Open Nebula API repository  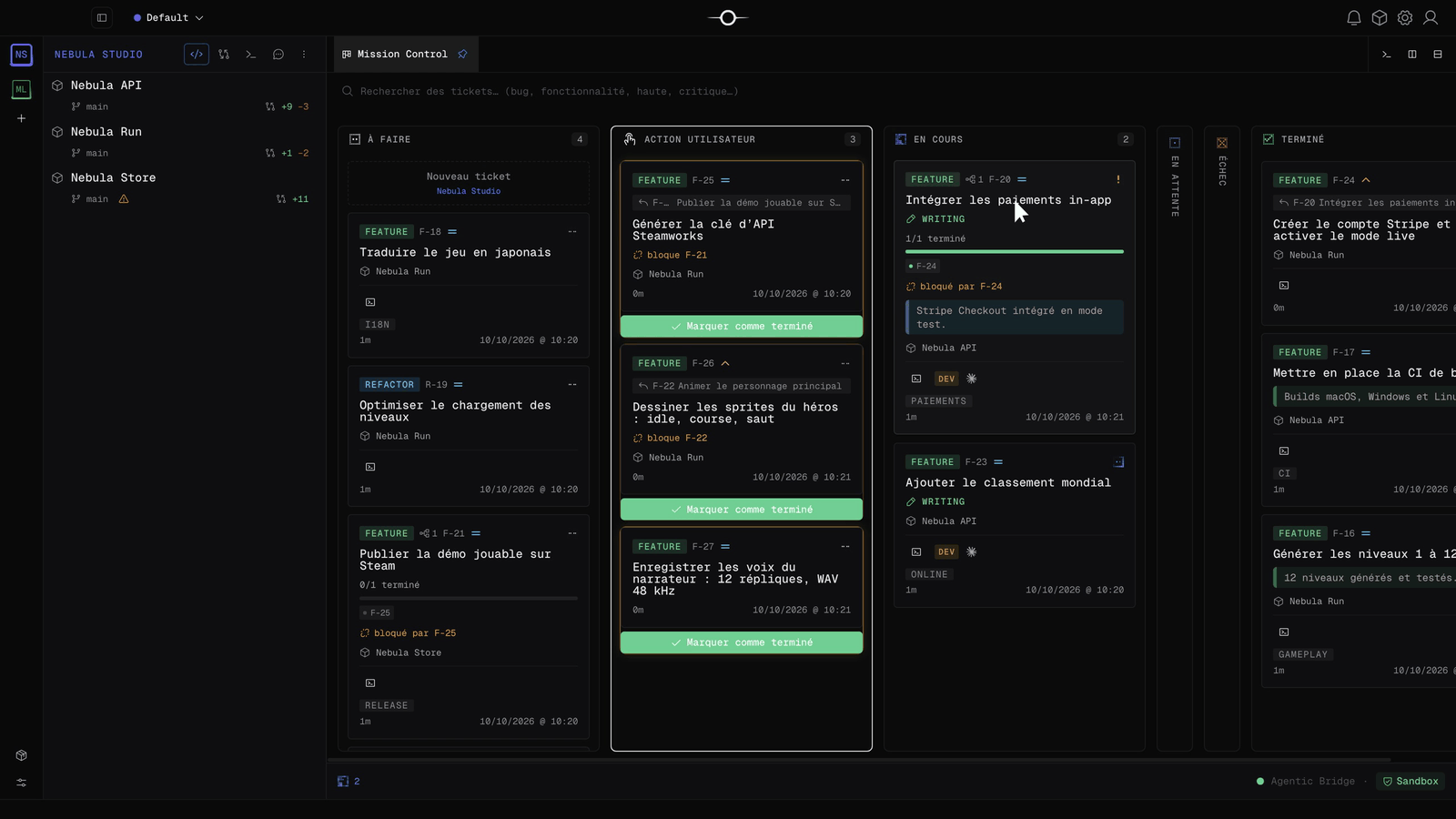tap(106, 85)
